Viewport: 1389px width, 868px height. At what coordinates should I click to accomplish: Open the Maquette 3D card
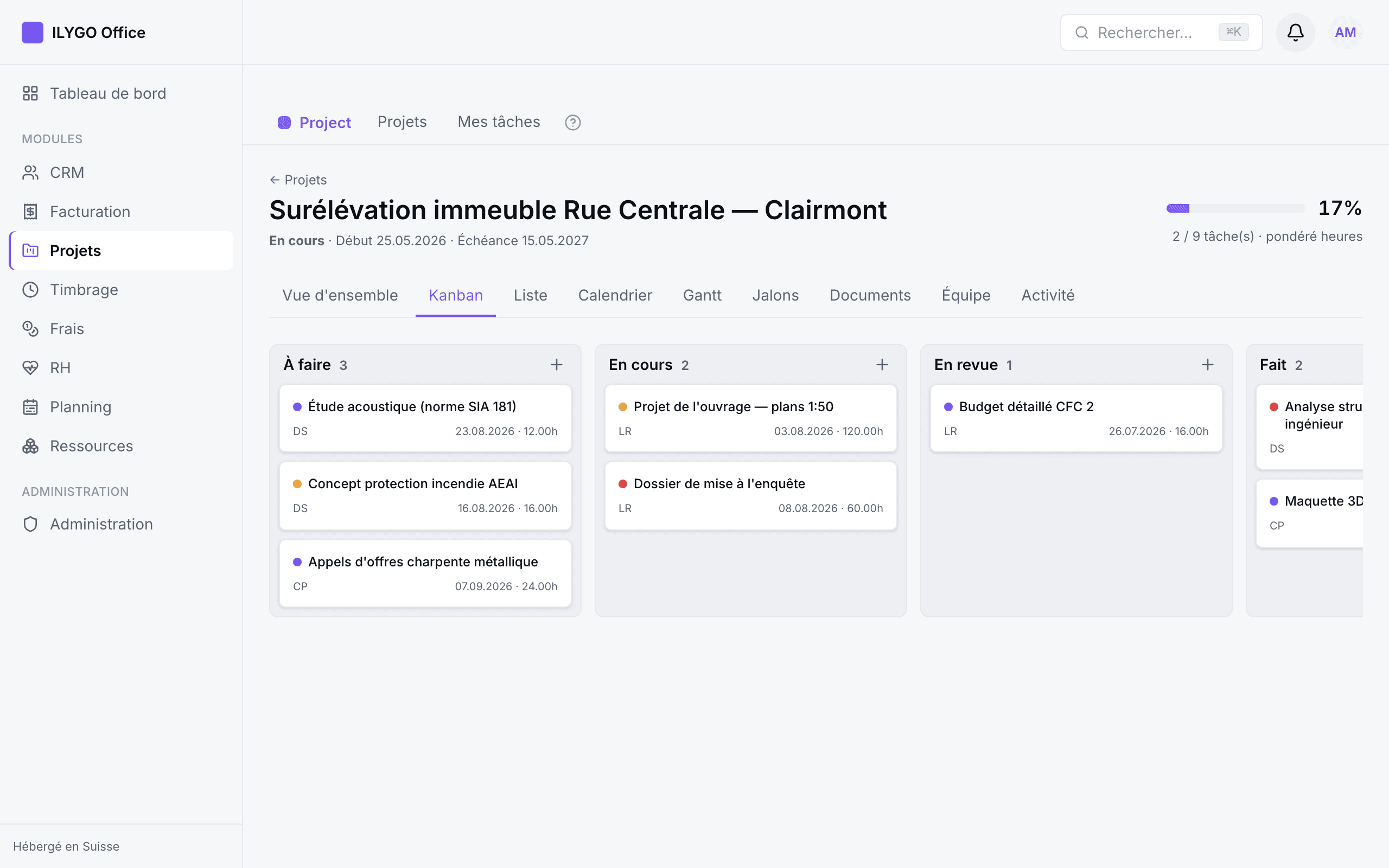(x=1309, y=513)
